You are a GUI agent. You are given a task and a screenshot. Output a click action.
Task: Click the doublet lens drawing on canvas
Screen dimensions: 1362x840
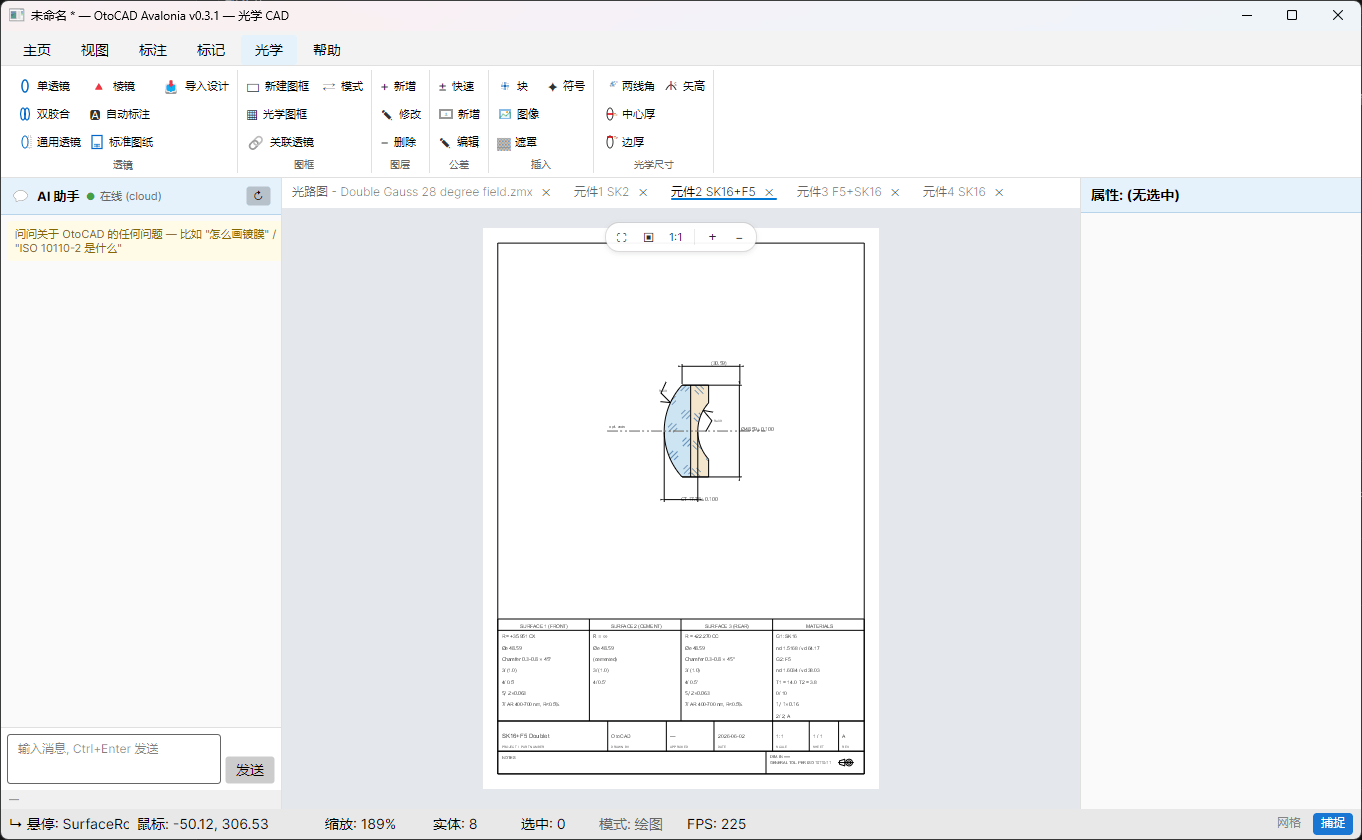pyautogui.click(x=688, y=431)
